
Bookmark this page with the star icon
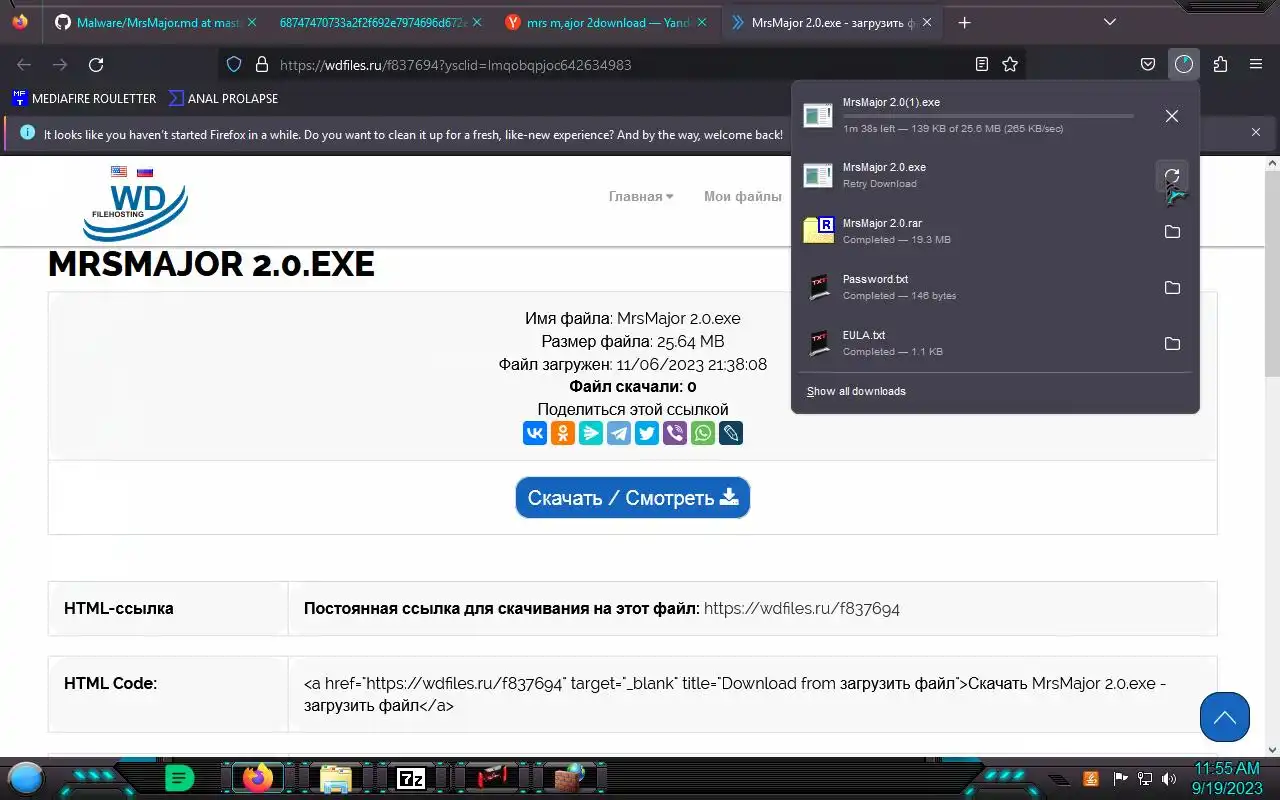[1010, 64]
